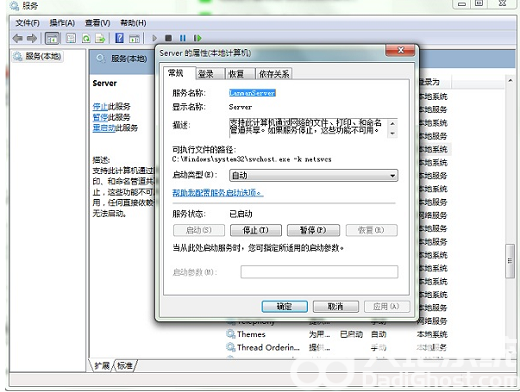Open the 启动类型 dropdown
The height and width of the screenshot is (392, 520).
pyautogui.click(x=313, y=175)
